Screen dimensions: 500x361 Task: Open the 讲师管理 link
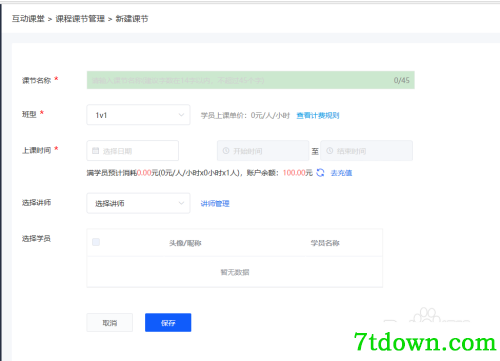[215, 203]
